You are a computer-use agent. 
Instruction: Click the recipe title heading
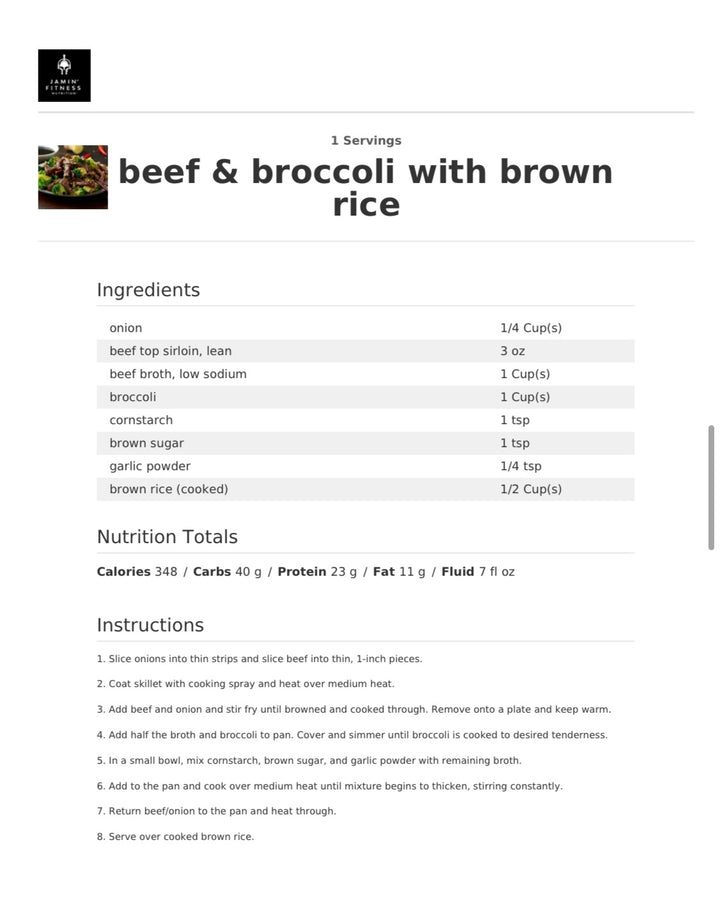coord(366,188)
